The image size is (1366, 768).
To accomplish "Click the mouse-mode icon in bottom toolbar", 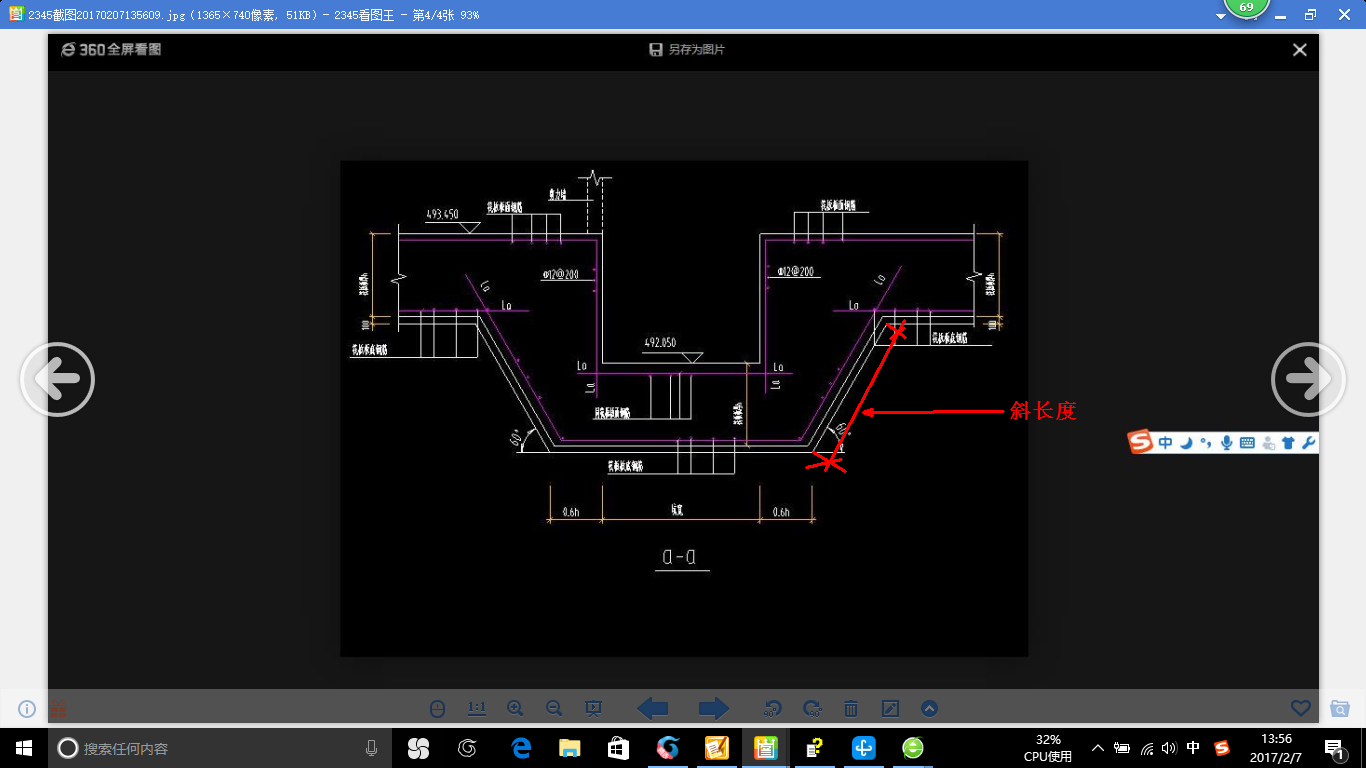I will (437, 709).
